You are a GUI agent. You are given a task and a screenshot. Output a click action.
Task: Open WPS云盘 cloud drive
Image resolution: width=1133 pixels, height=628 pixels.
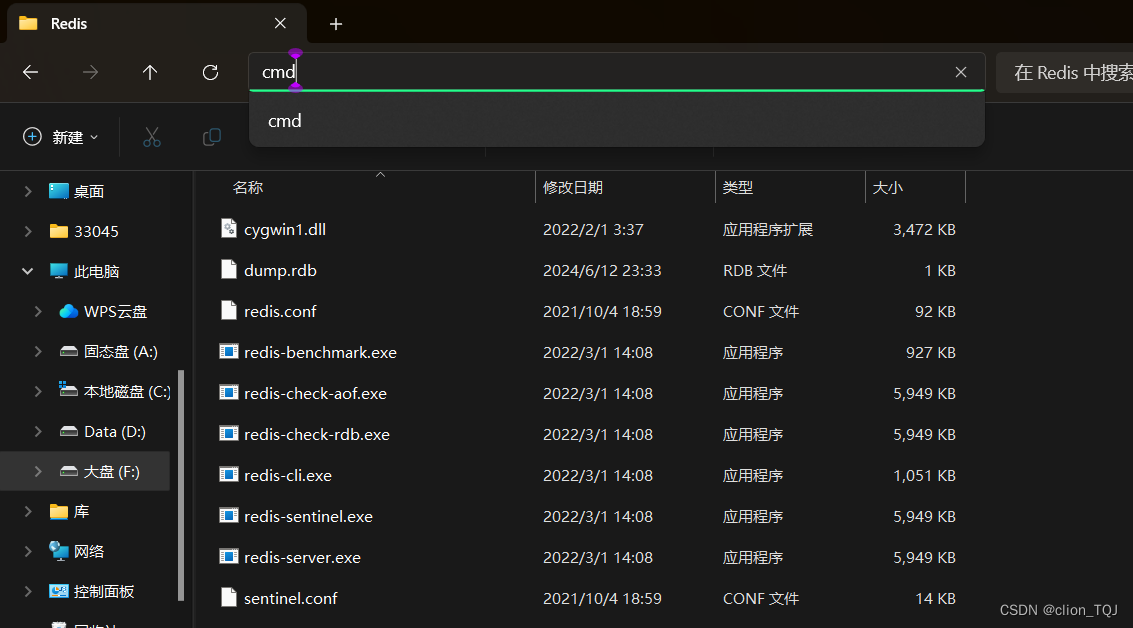click(x=103, y=311)
